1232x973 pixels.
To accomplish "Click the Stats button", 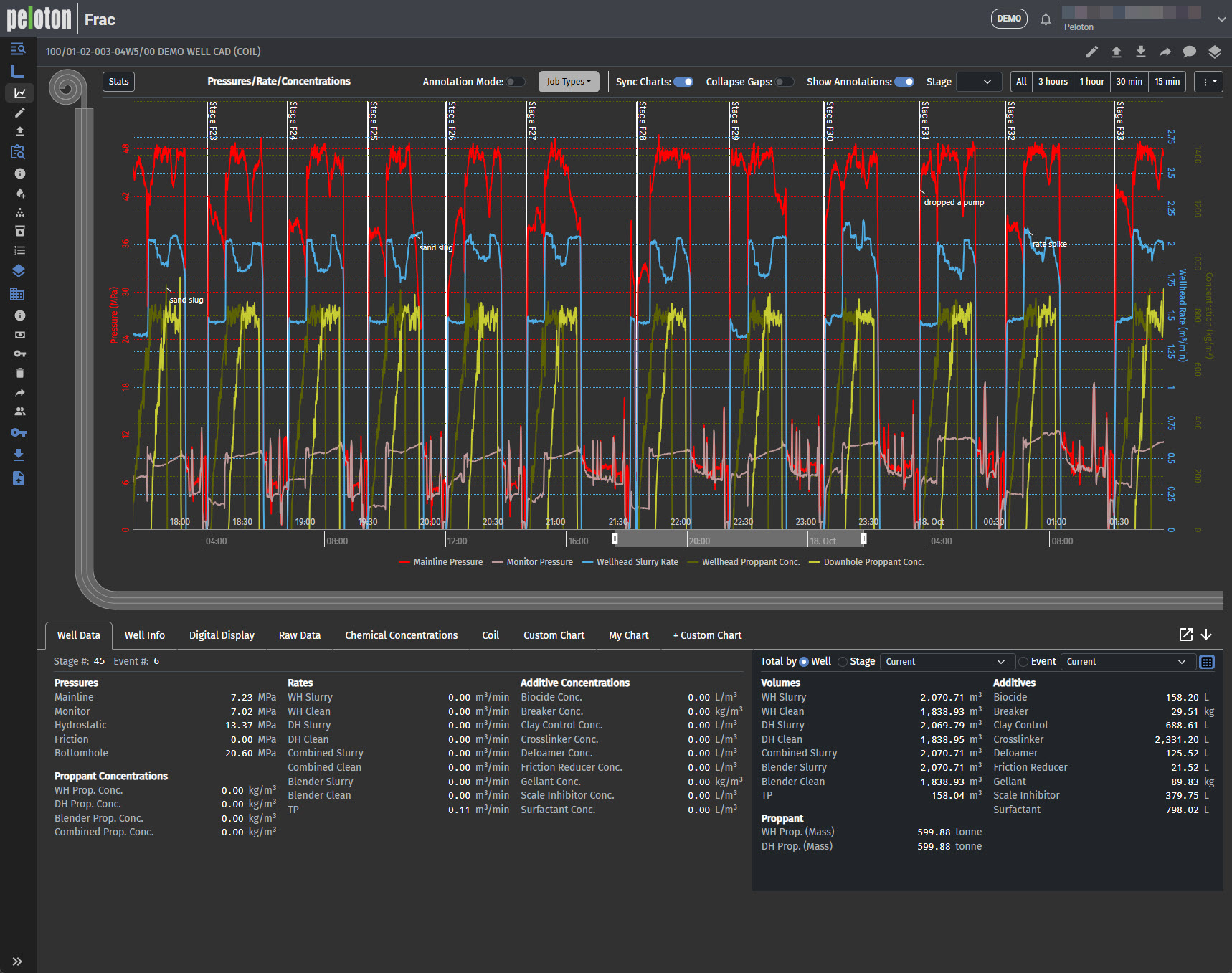I will tap(118, 82).
